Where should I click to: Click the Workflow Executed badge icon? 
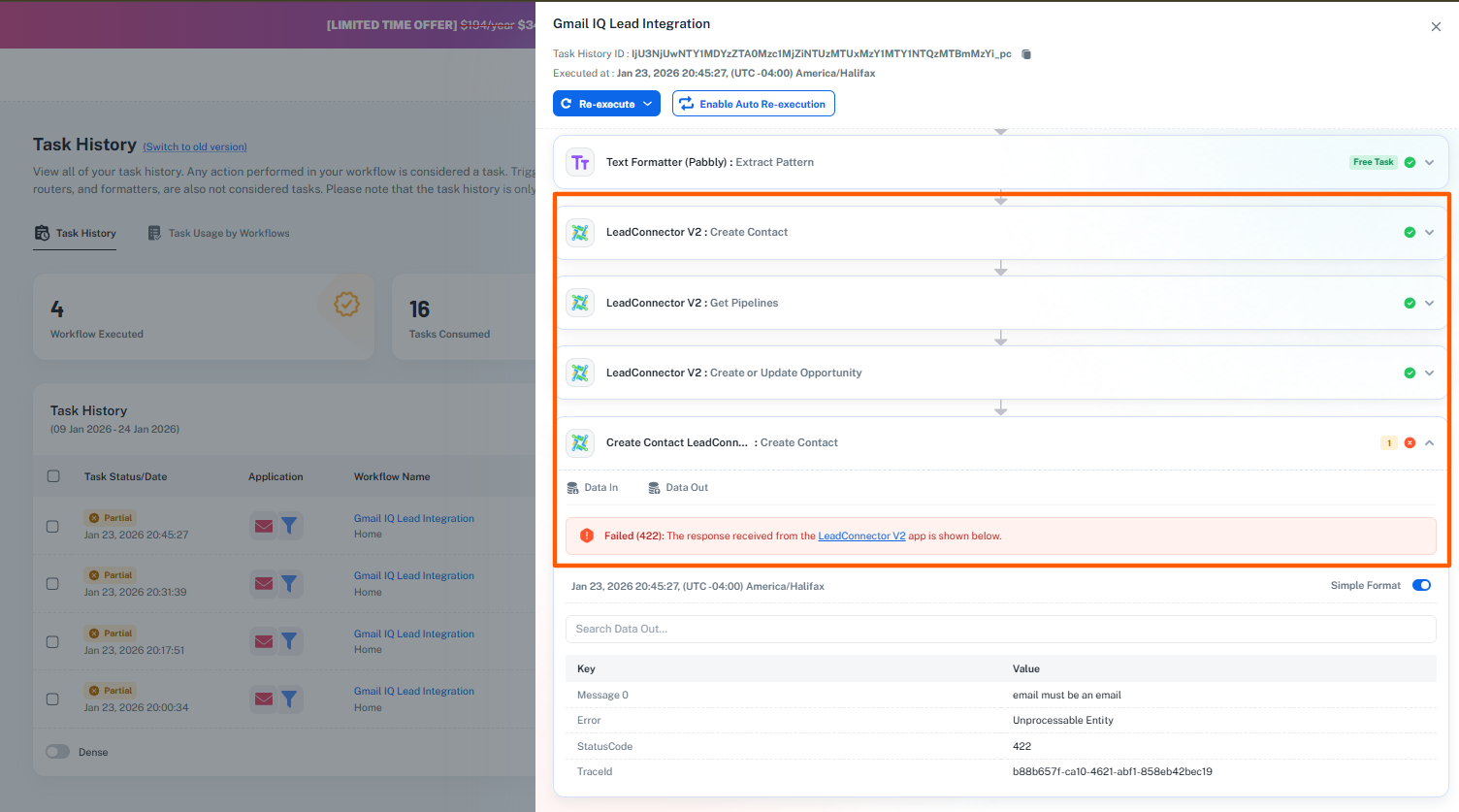tap(346, 305)
